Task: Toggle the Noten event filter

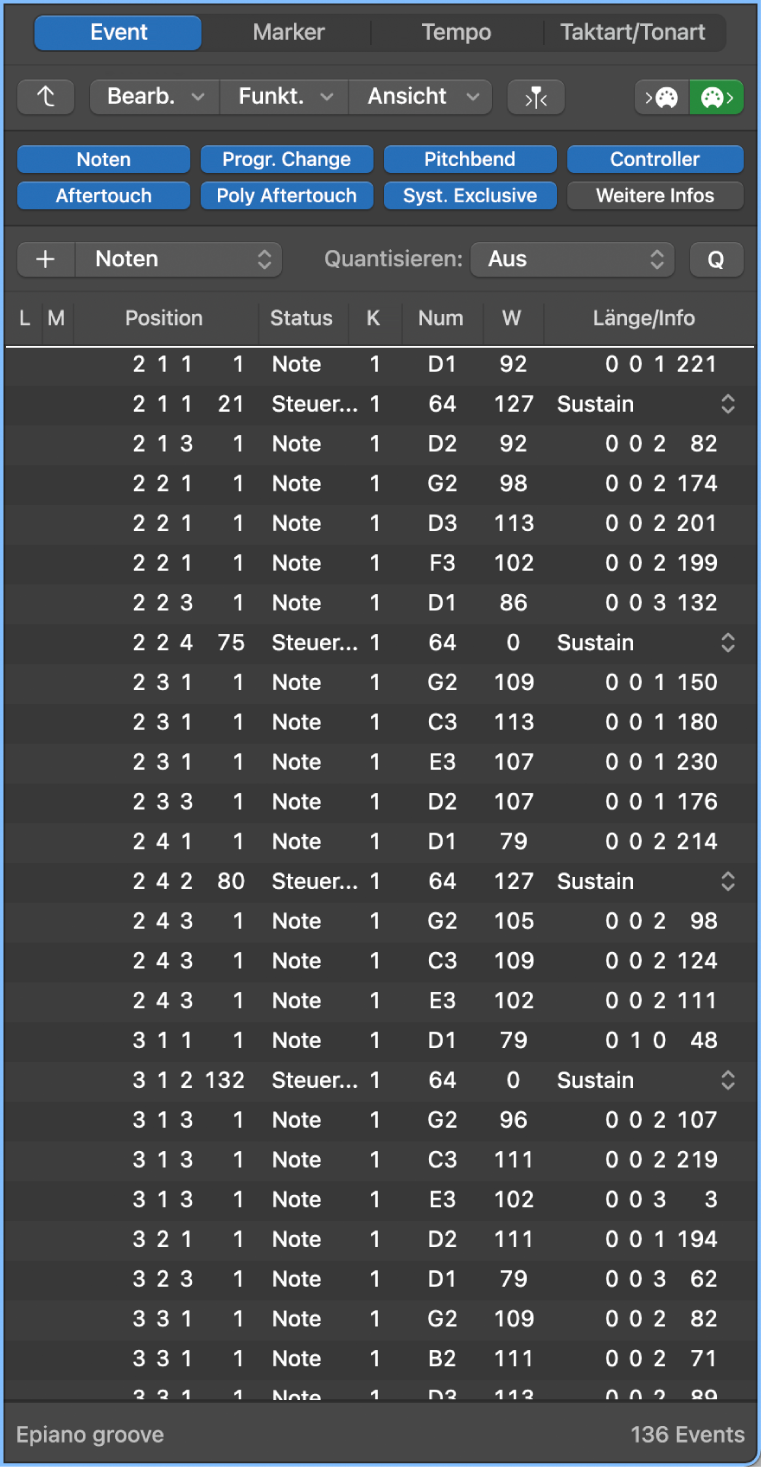Action: (103, 159)
